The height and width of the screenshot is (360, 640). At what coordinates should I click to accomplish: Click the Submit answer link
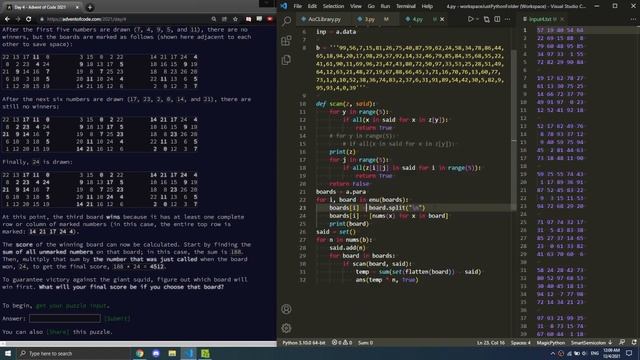117,318
